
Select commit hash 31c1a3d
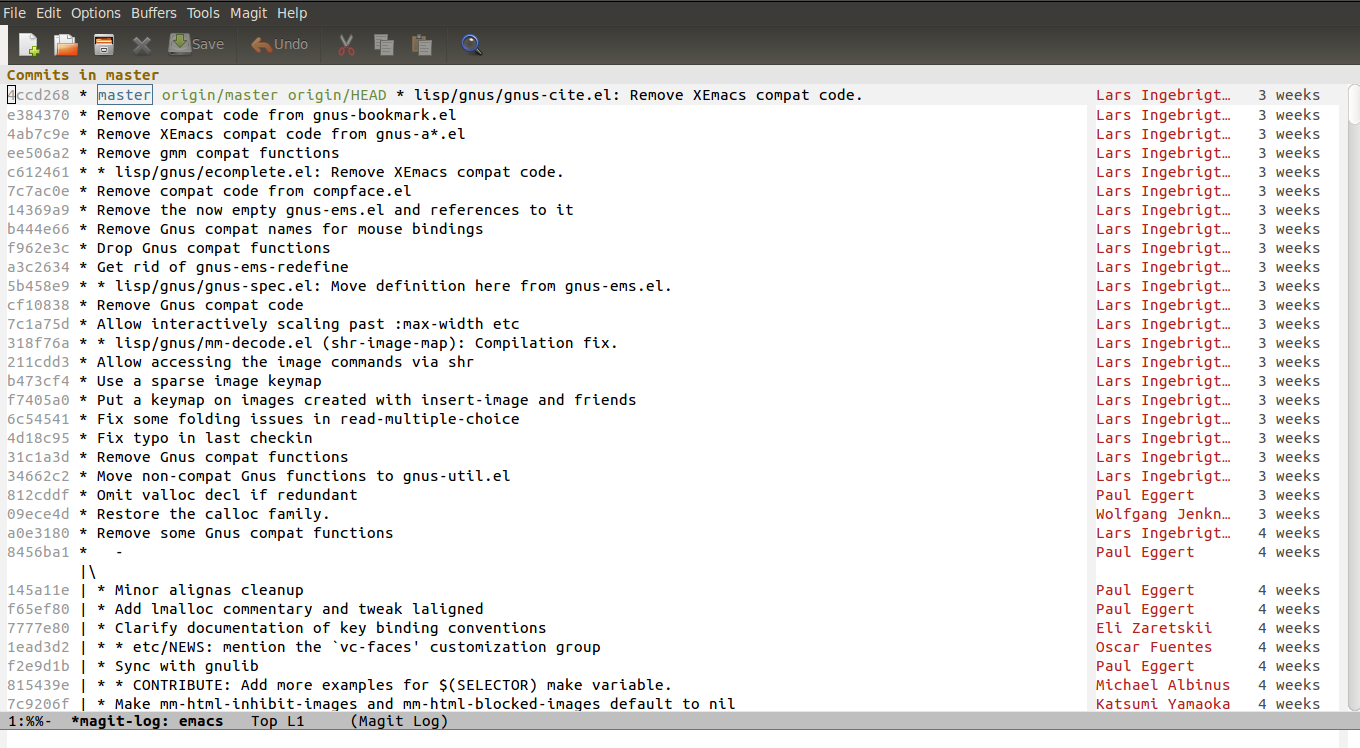[x=39, y=457]
